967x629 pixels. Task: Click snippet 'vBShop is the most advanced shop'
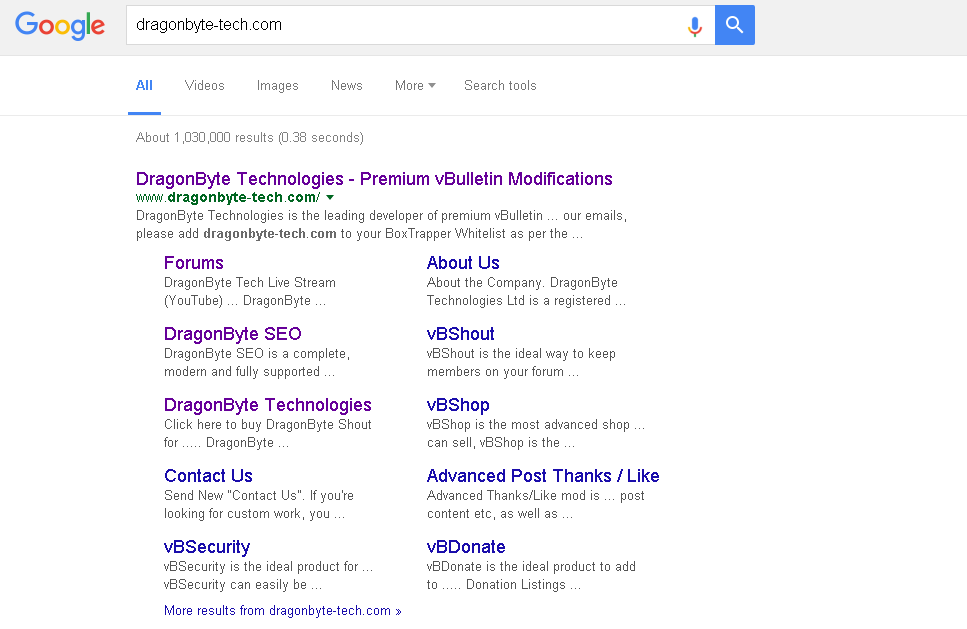pos(529,424)
